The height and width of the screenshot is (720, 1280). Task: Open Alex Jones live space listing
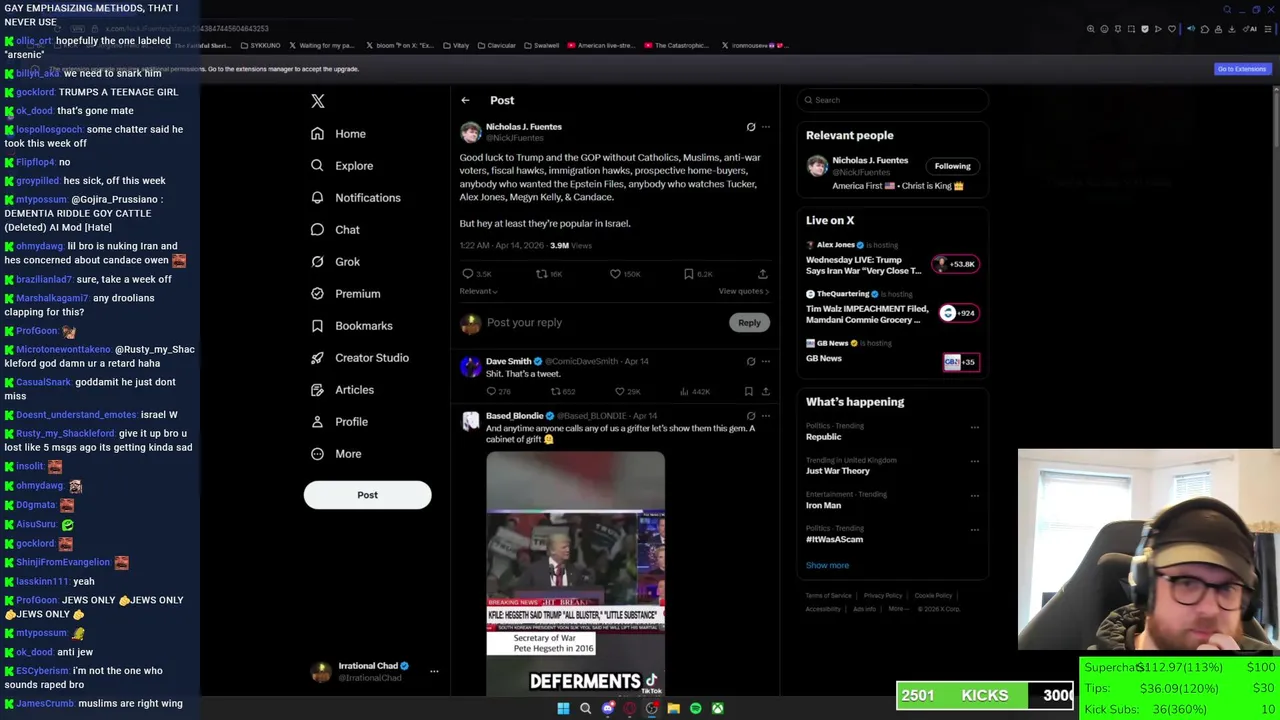pos(893,258)
